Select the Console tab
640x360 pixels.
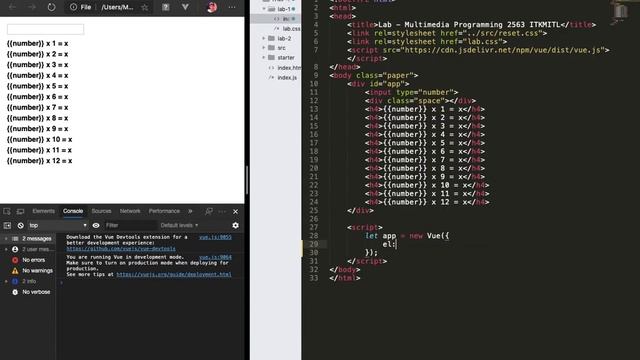click(x=73, y=211)
